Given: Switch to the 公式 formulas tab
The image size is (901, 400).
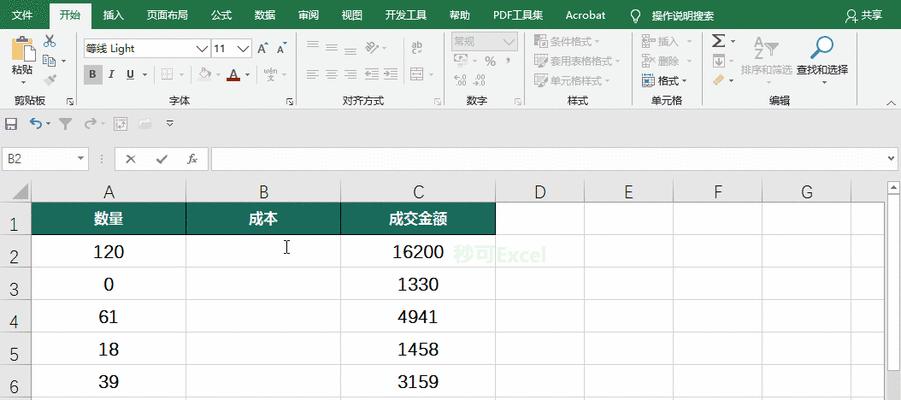Looking at the screenshot, I should 221,15.
